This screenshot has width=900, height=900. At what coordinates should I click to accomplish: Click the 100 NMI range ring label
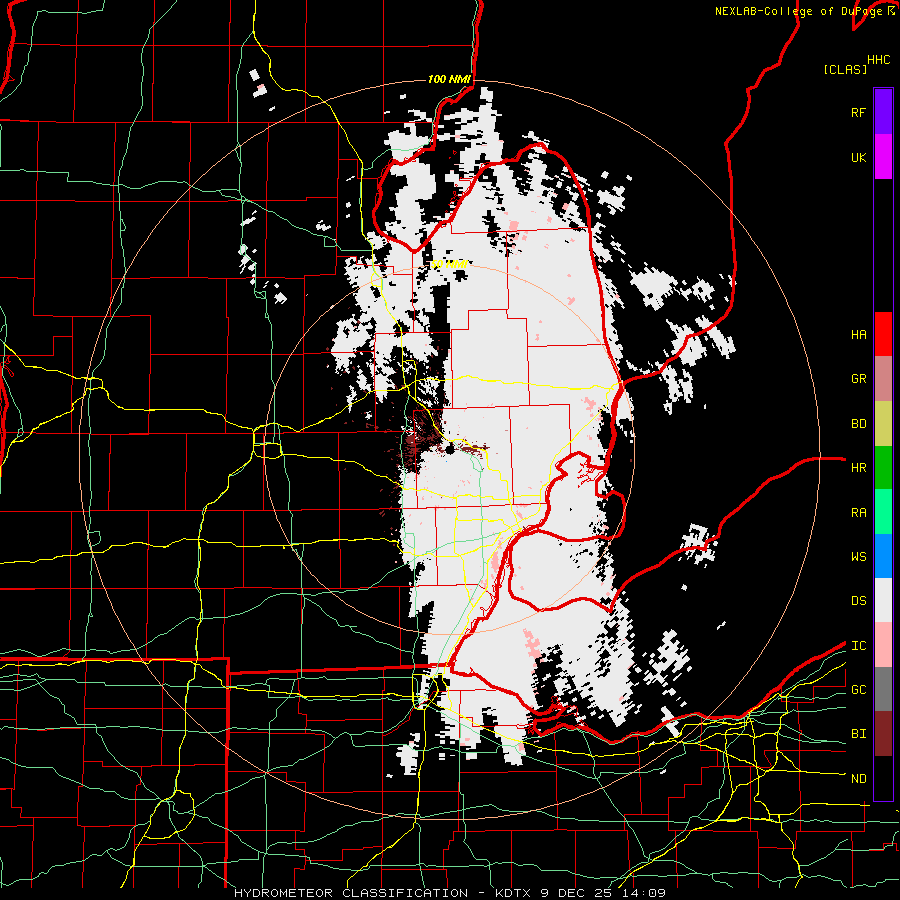pyautogui.click(x=449, y=79)
